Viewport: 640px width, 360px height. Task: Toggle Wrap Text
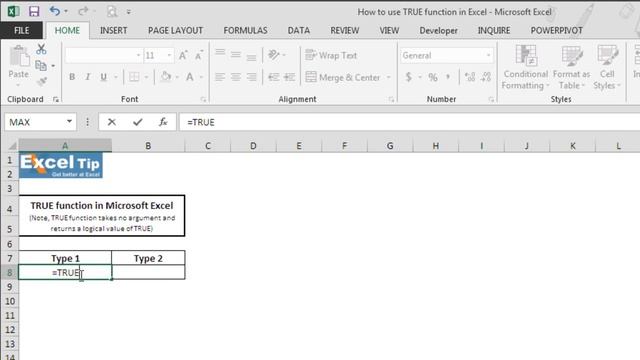(331, 55)
